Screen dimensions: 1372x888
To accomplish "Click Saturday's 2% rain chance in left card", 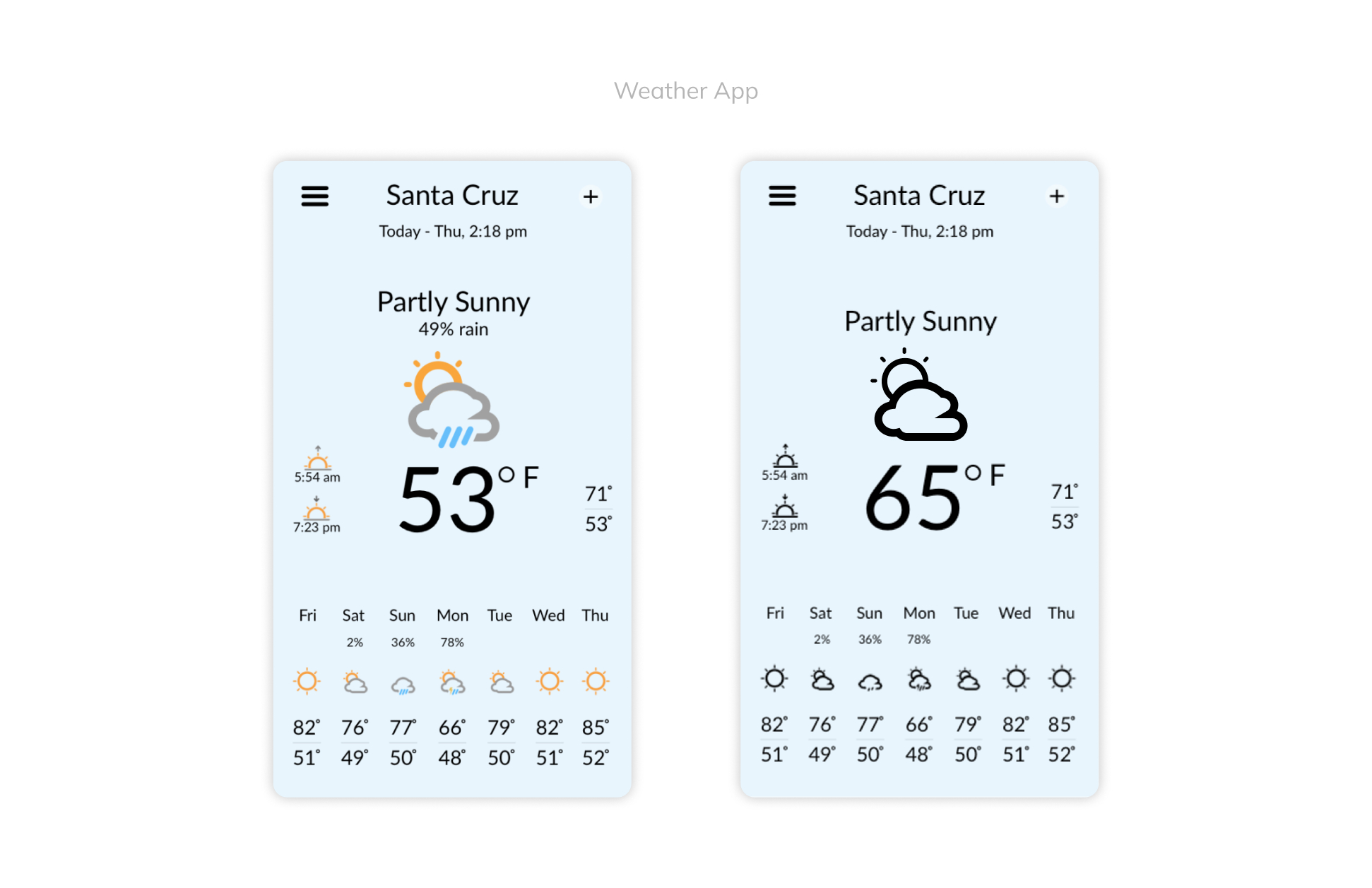I will (355, 642).
